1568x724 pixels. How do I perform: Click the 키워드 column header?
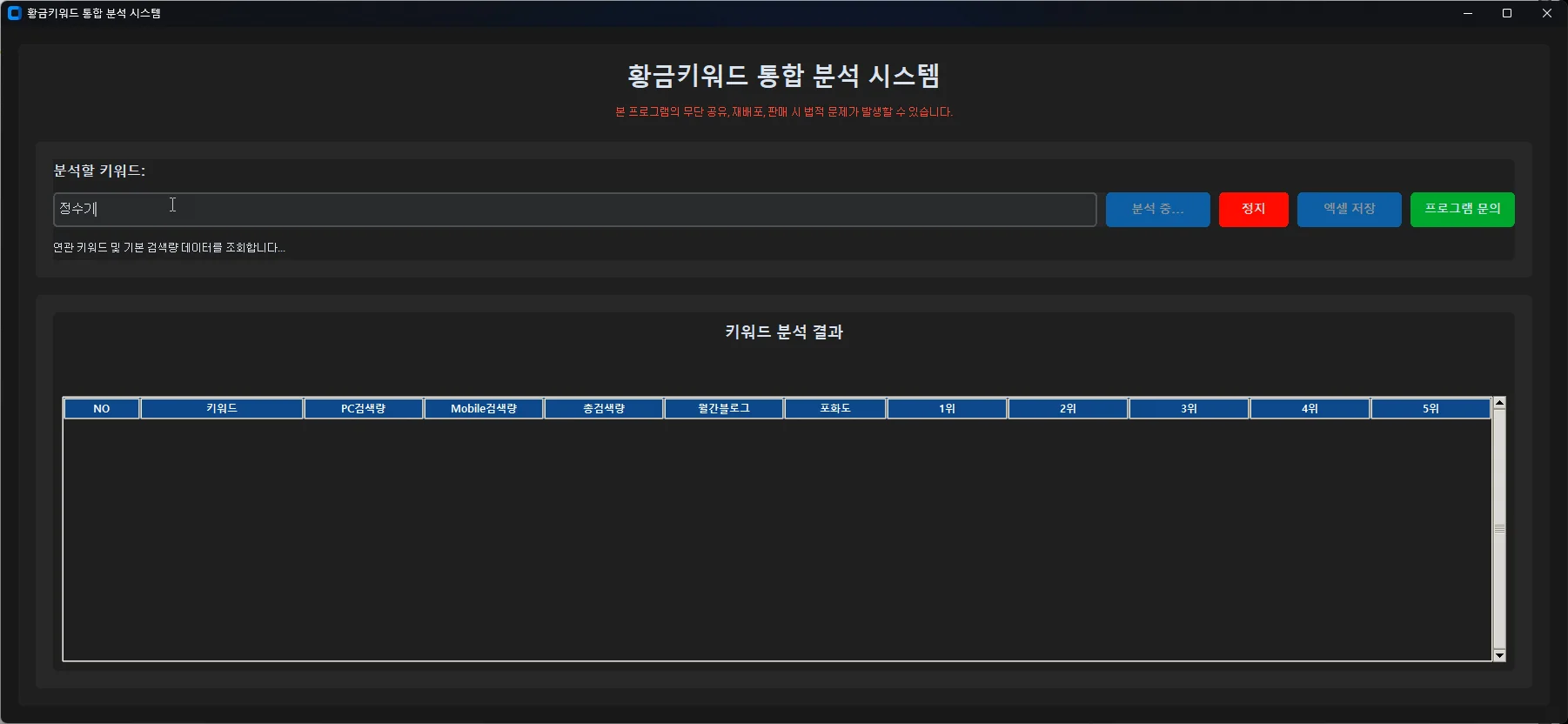tap(222, 409)
